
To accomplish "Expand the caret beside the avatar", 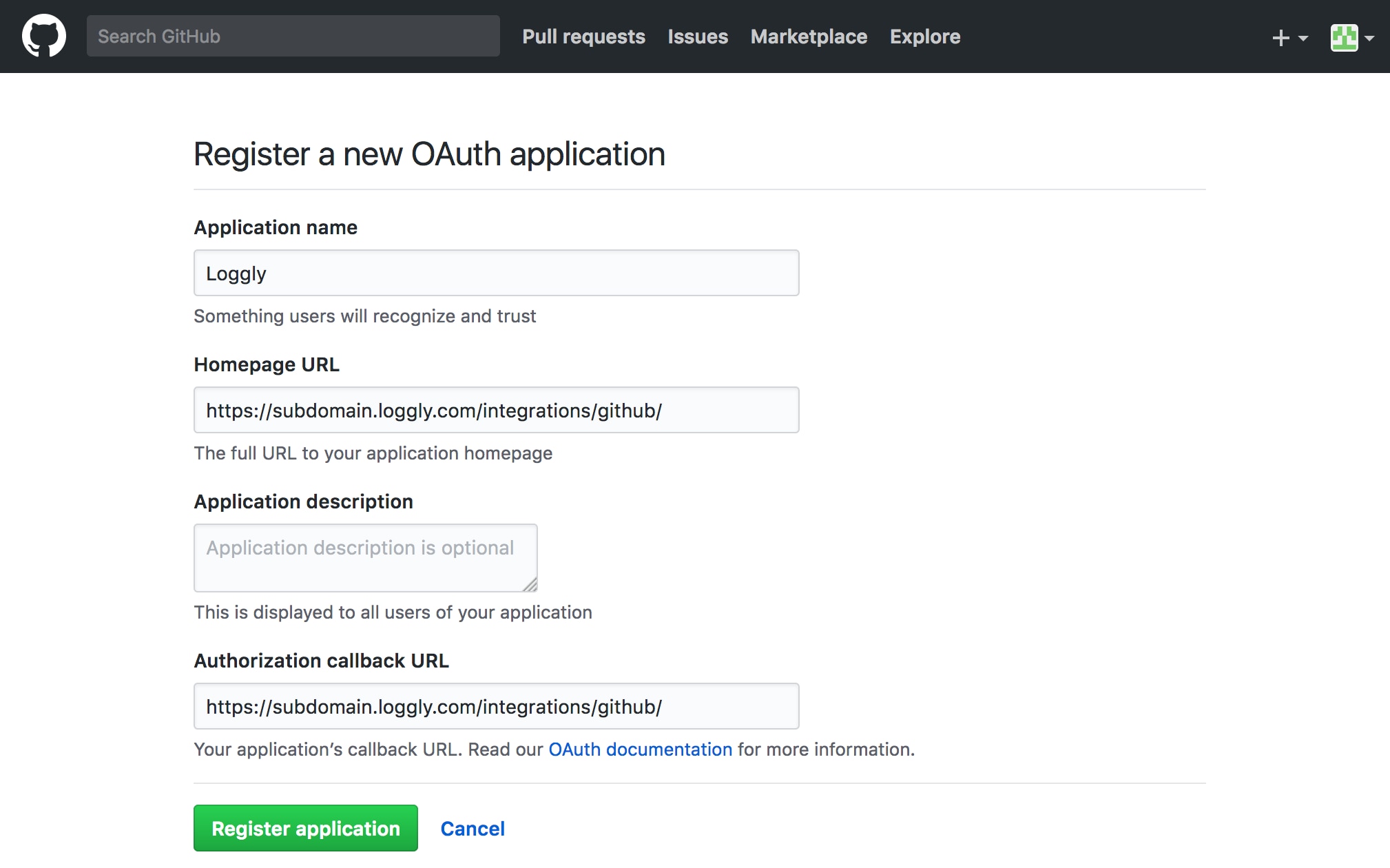I will (x=1370, y=39).
